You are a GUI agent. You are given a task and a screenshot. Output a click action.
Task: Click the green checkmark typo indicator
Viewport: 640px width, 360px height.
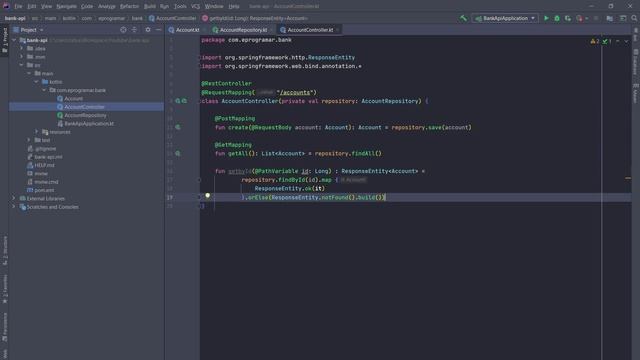coord(607,41)
